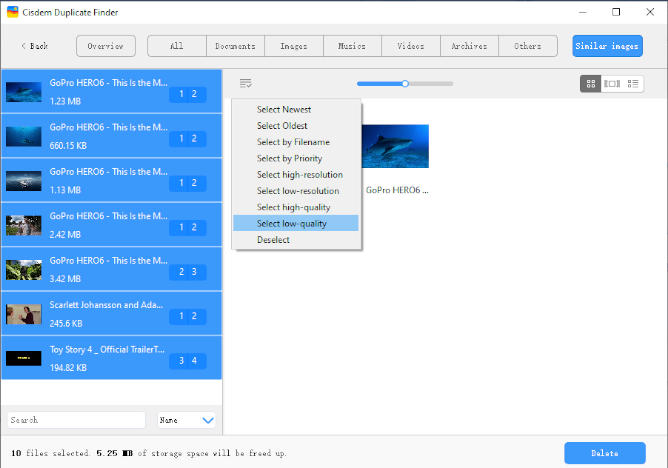Choose Select by Priority option
This screenshot has height=468, width=668.
click(x=296, y=158)
